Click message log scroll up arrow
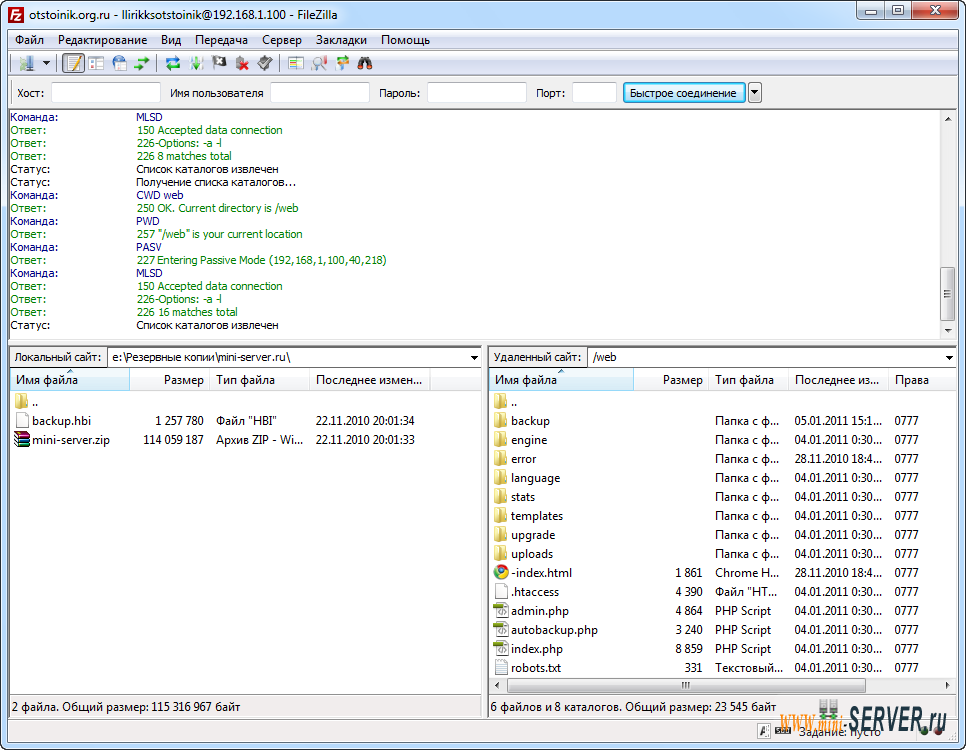The width and height of the screenshot is (966, 750). tap(948, 119)
